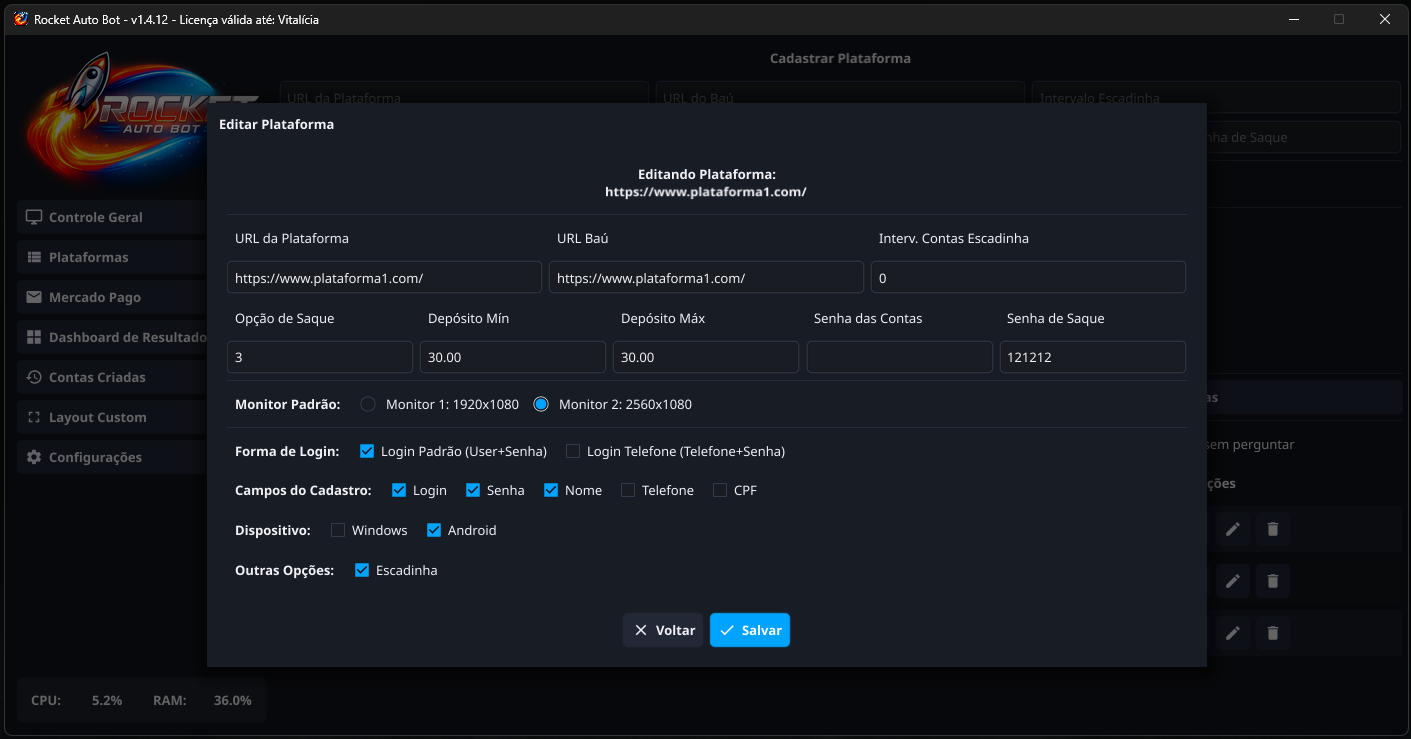This screenshot has width=1411, height=739.
Task: Check the Windows device checkbox
Action: [338, 530]
